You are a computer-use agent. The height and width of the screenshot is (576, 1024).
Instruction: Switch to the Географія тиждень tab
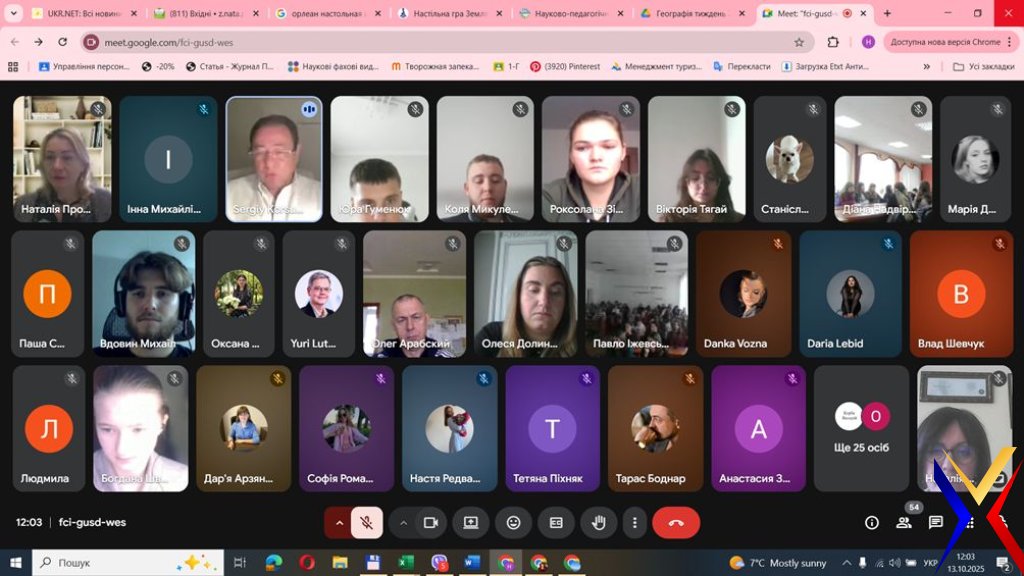click(x=690, y=14)
